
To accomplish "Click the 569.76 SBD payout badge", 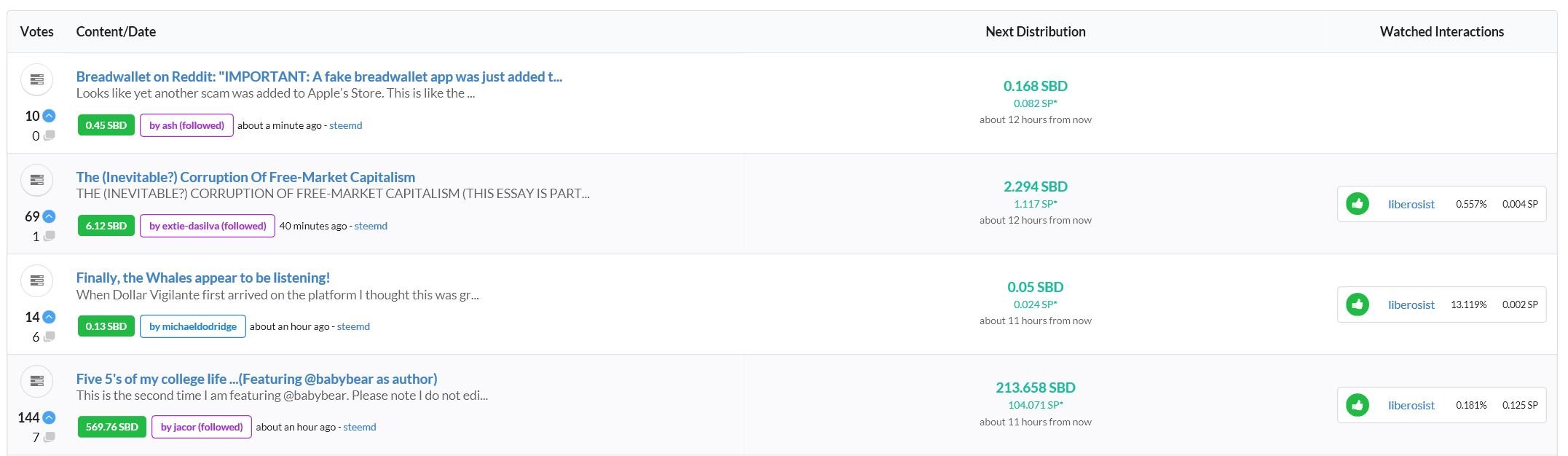I will coord(112,427).
